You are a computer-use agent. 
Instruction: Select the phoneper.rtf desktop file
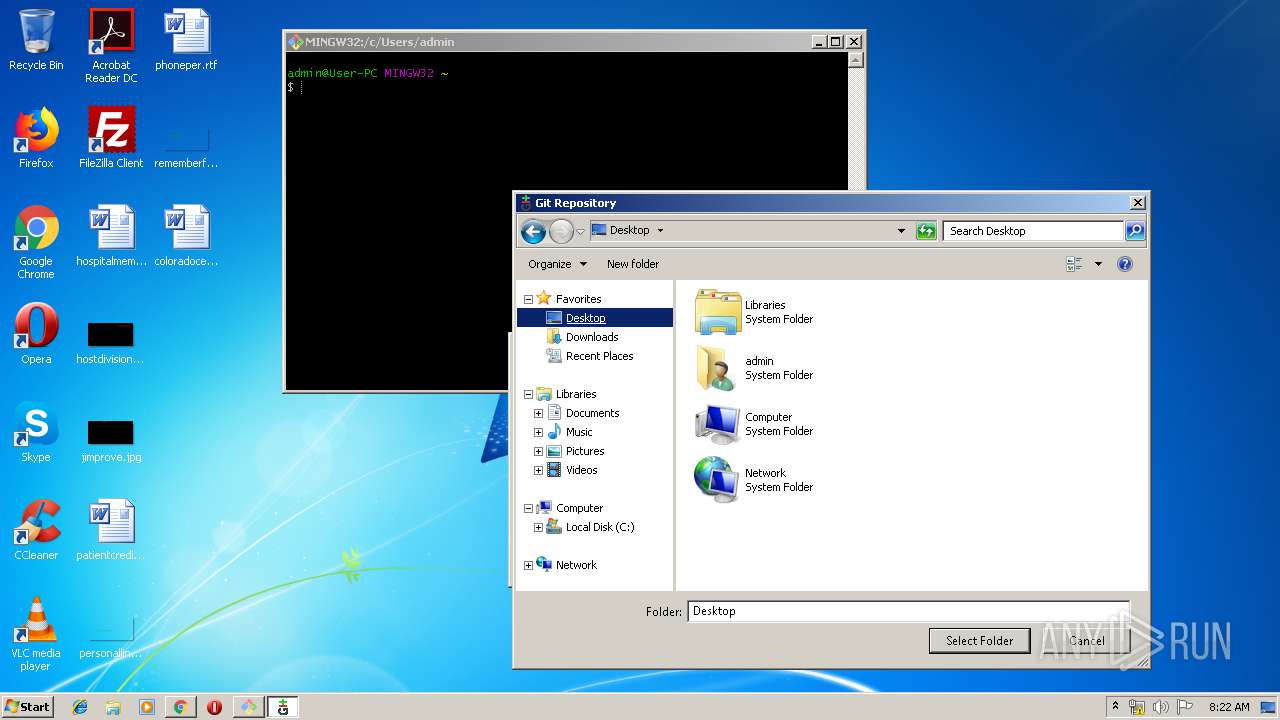coord(186,40)
